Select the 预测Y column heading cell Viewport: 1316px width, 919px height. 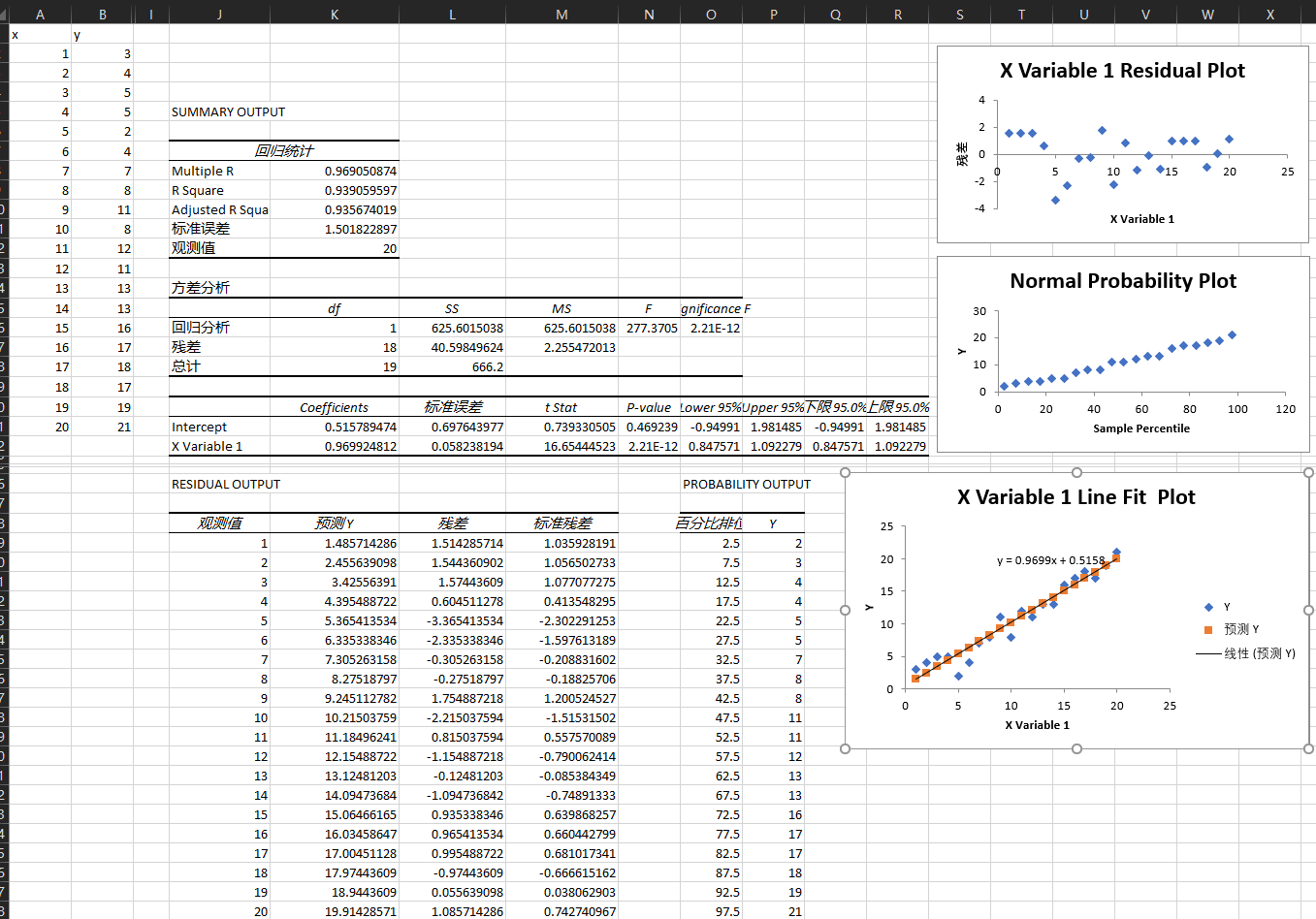(334, 523)
